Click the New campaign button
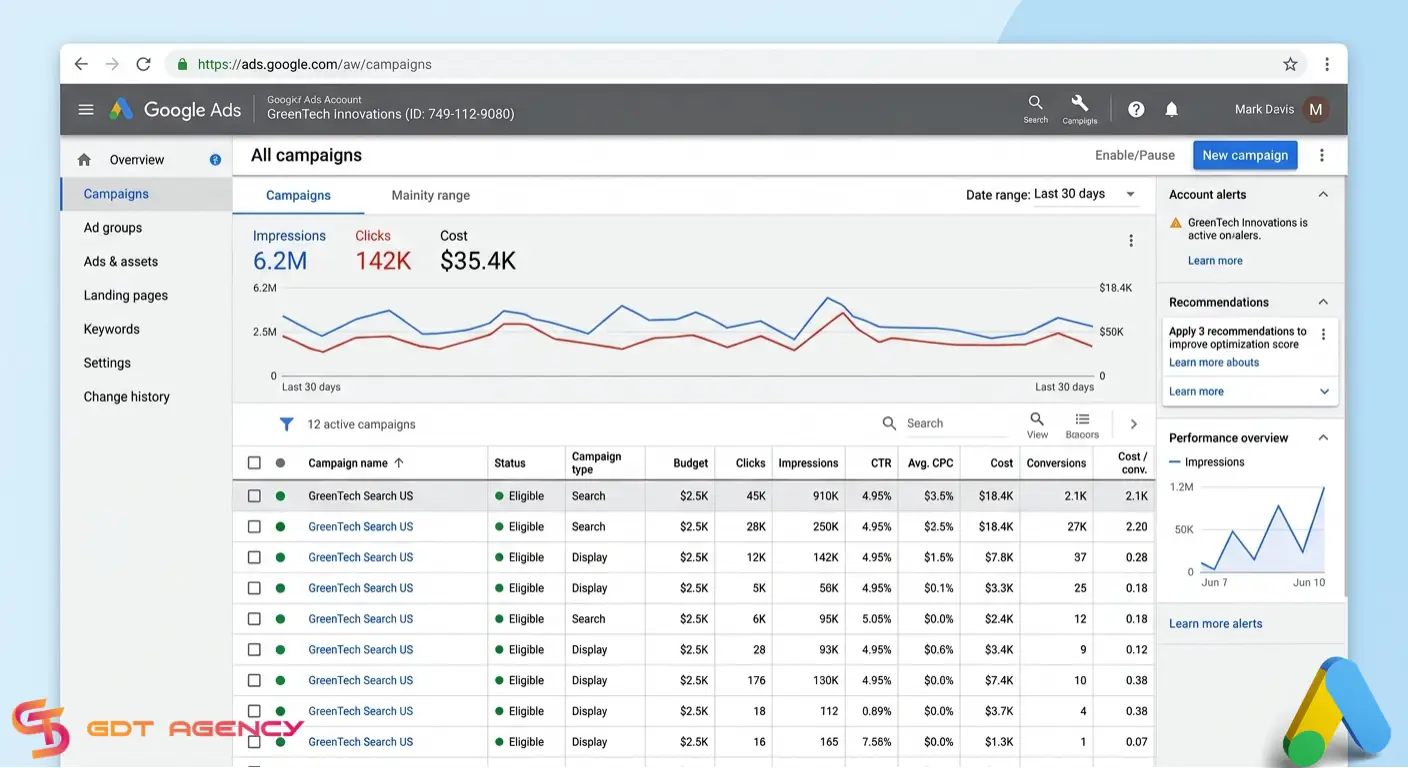Image resolution: width=1408 pixels, height=768 pixels. [1245, 155]
